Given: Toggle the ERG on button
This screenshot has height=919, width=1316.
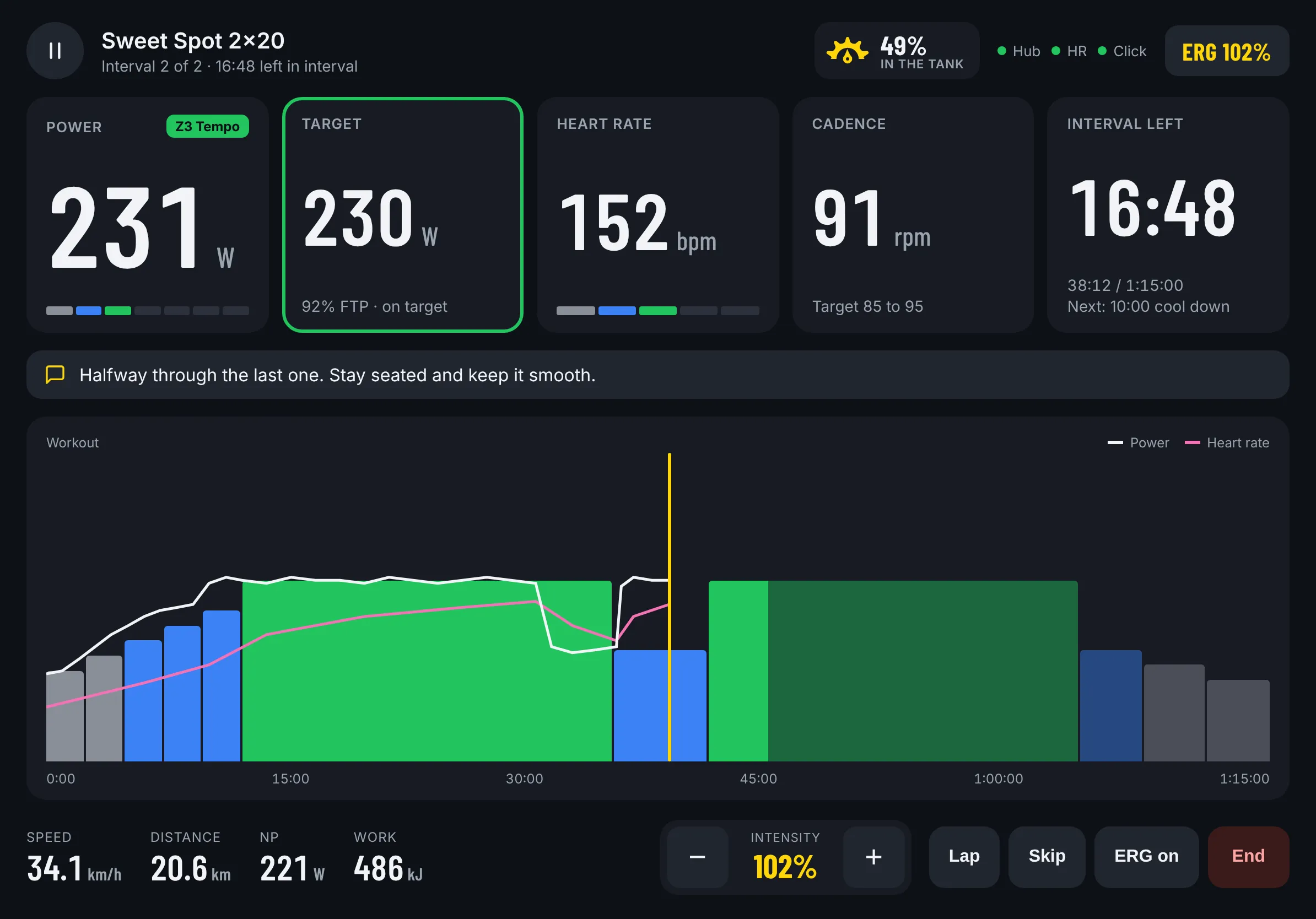Looking at the screenshot, I should point(1146,856).
